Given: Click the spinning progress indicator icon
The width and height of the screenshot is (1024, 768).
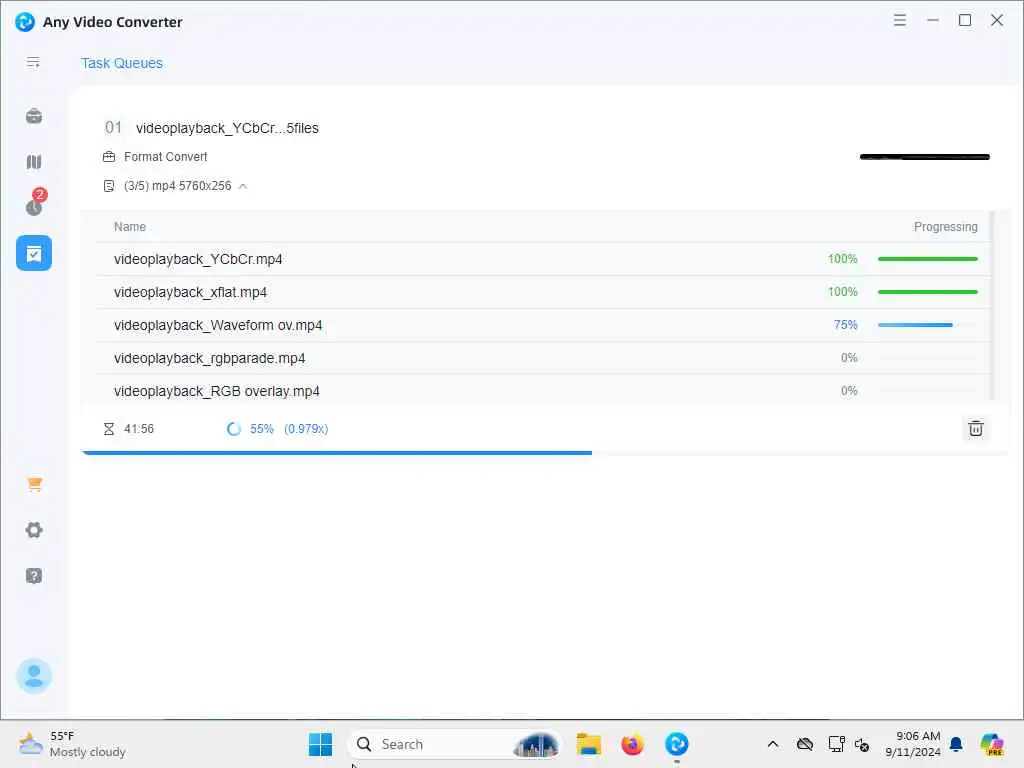Looking at the screenshot, I should tap(234, 429).
